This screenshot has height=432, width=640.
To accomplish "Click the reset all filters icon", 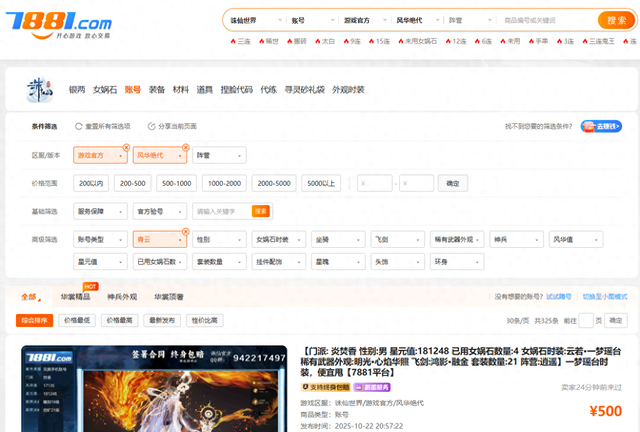I will pos(79,127).
